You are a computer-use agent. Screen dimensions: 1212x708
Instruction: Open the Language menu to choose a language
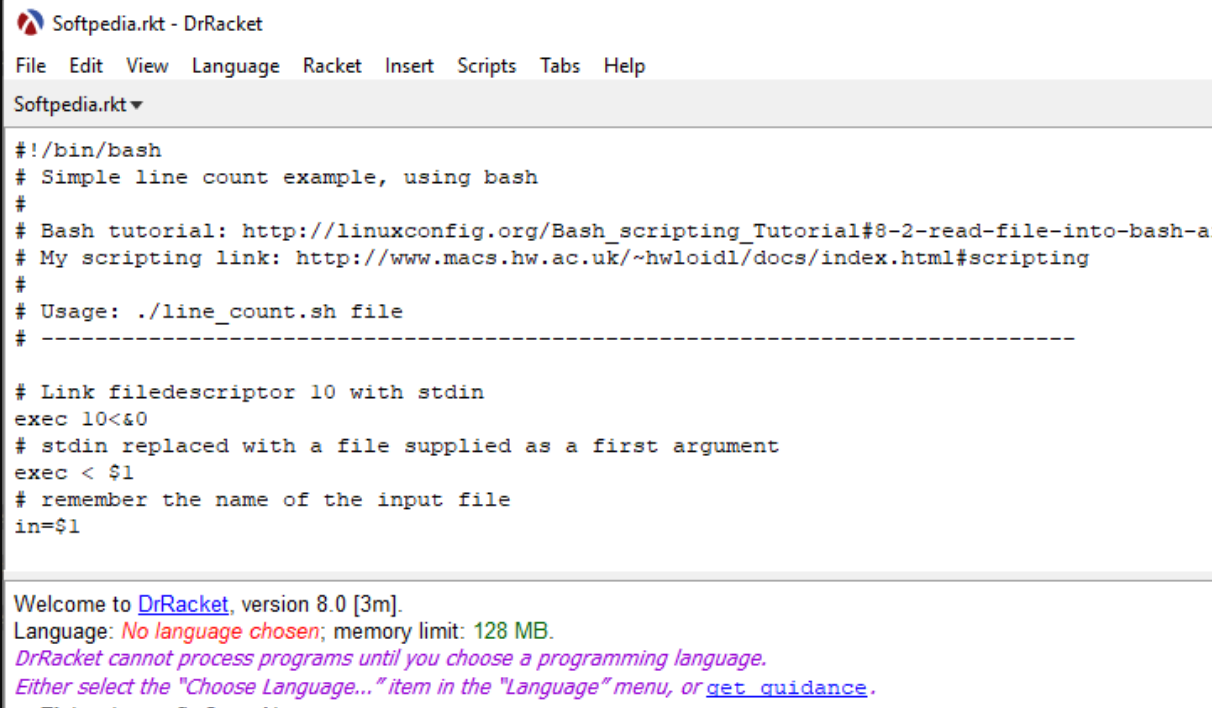point(235,66)
